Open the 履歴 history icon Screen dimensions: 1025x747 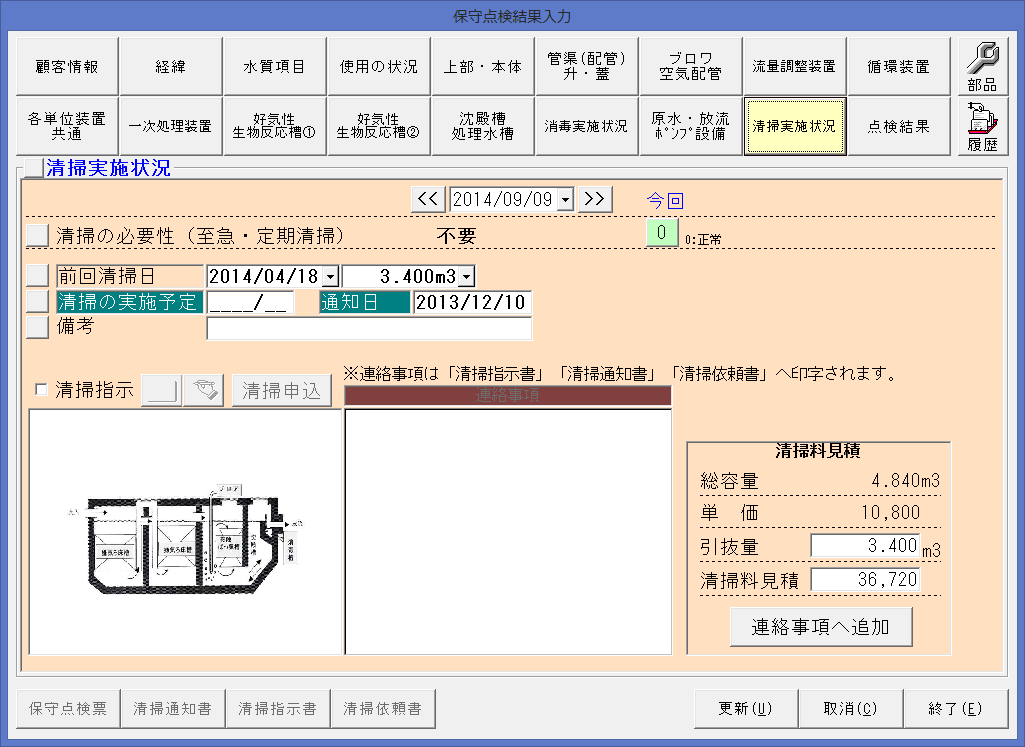tap(982, 127)
